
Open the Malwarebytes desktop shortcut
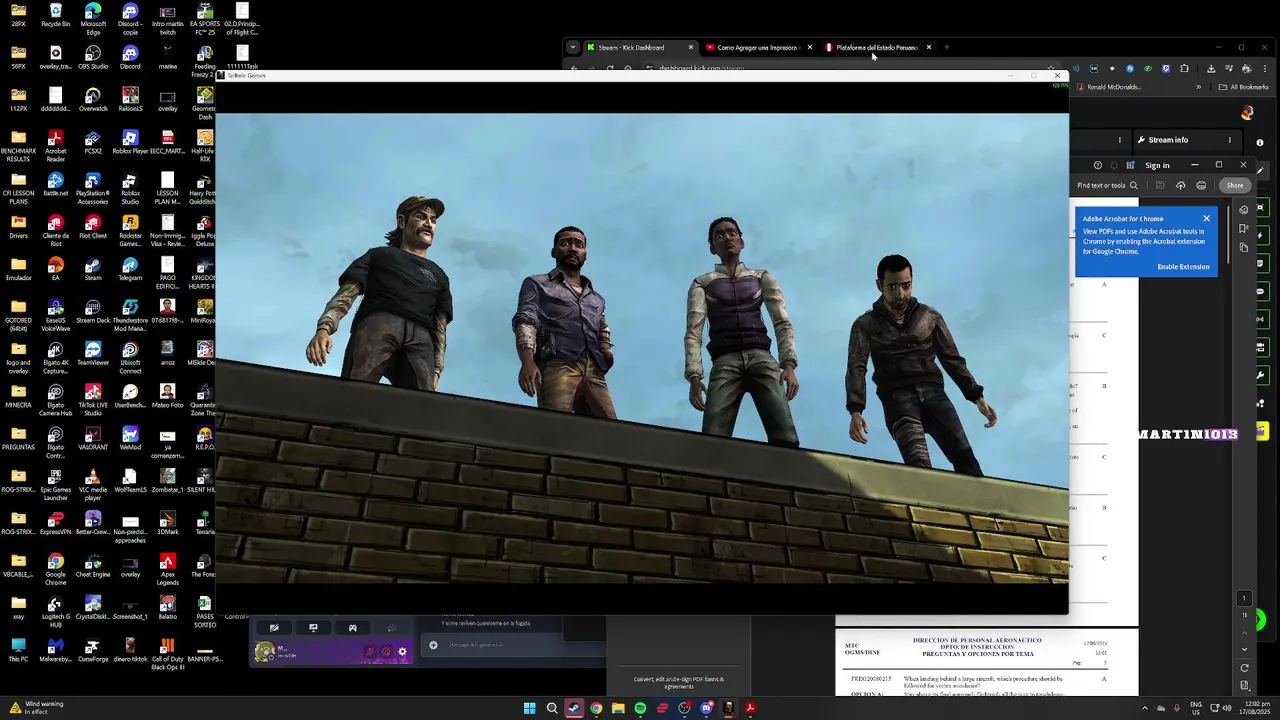(x=56, y=650)
